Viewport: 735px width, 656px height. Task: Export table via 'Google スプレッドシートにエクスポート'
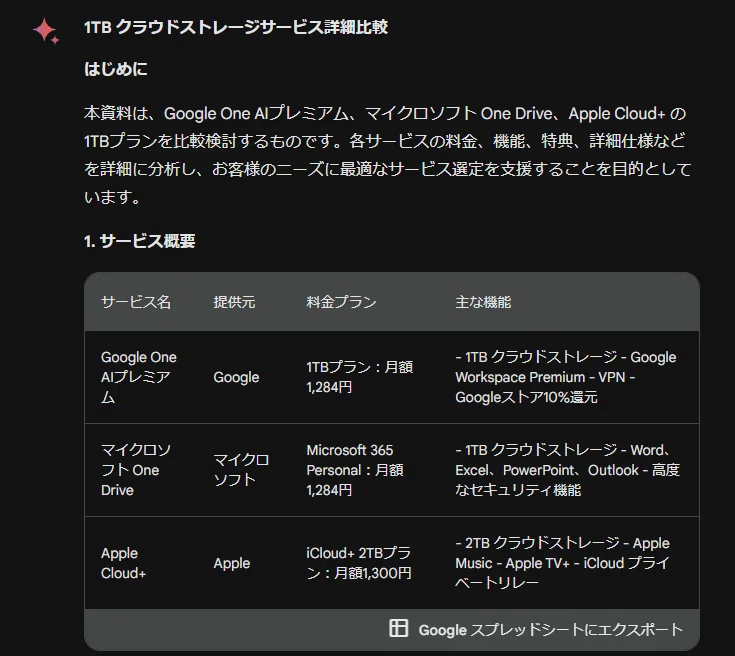click(536, 629)
